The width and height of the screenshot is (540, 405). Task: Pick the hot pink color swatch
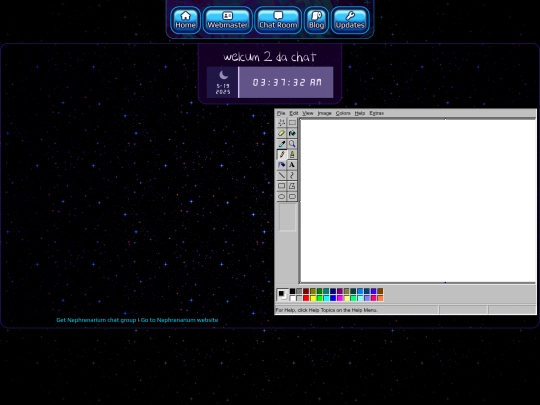373,298
